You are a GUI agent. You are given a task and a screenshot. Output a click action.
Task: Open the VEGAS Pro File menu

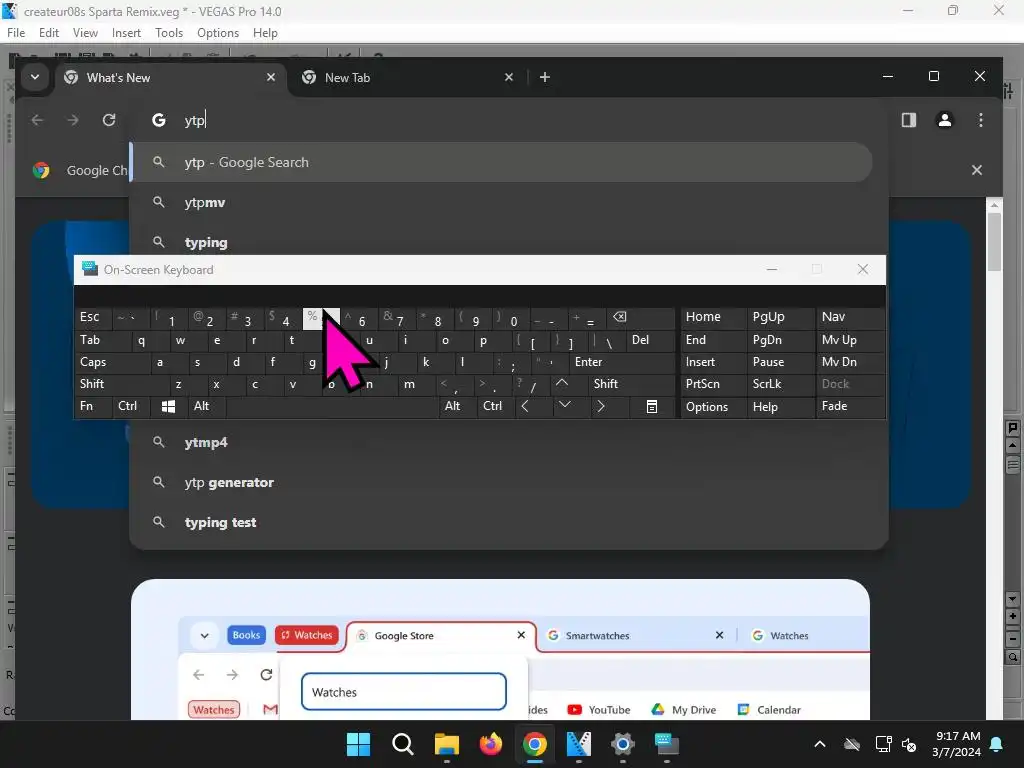point(16,33)
